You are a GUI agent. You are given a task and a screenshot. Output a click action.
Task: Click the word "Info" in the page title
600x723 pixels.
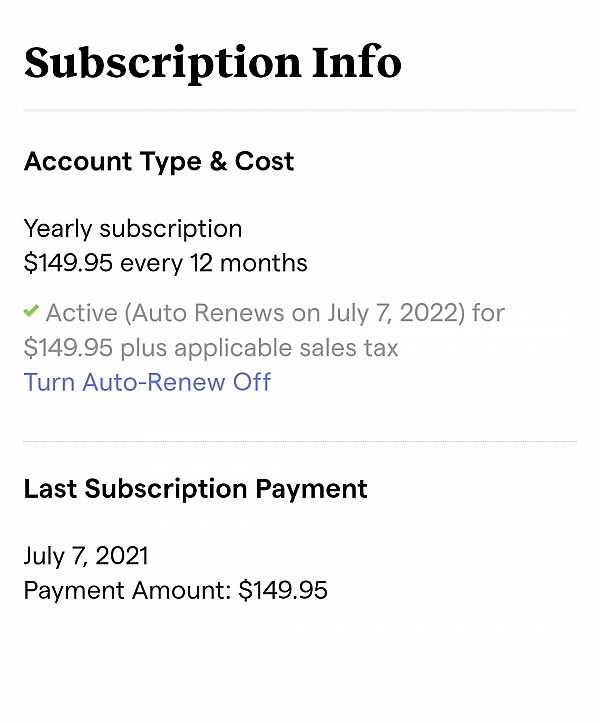[x=357, y=62]
